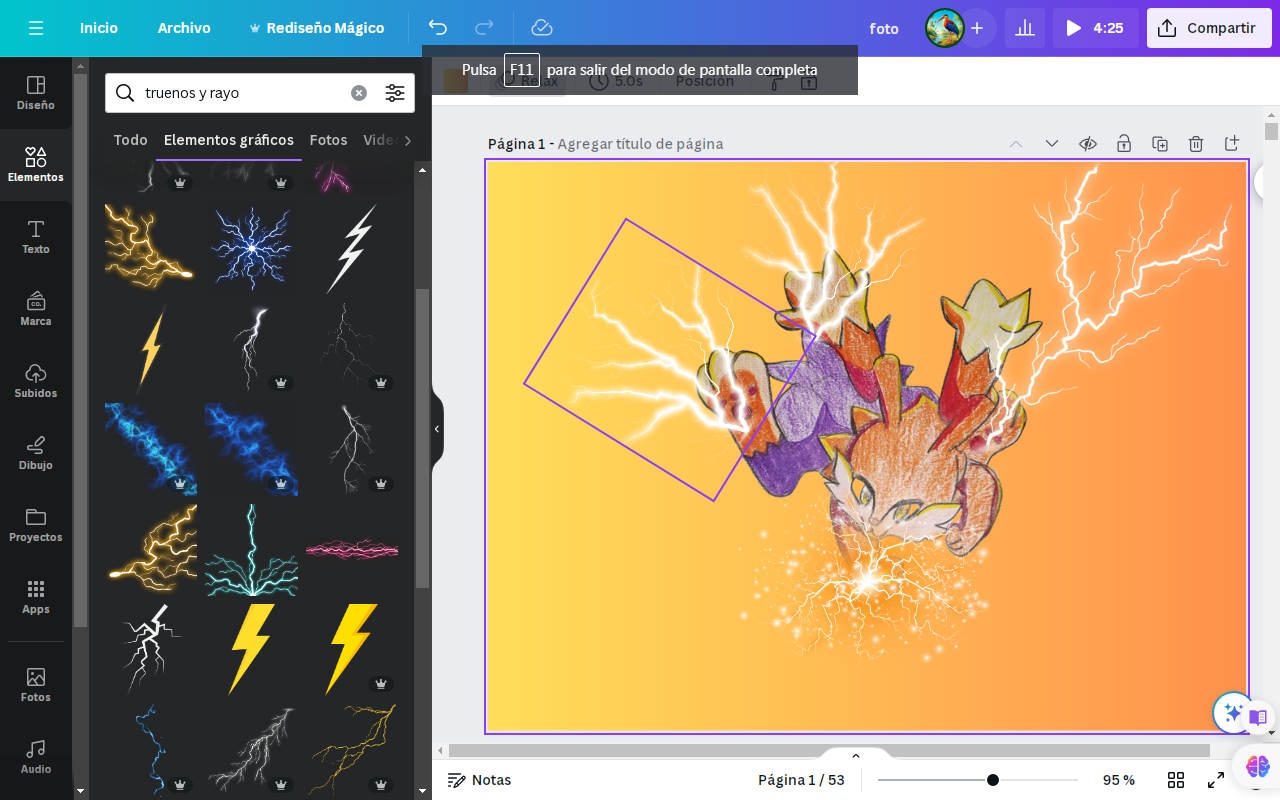Collapse the elements side panel
Viewport: 1280px width, 800px height.
437,429
